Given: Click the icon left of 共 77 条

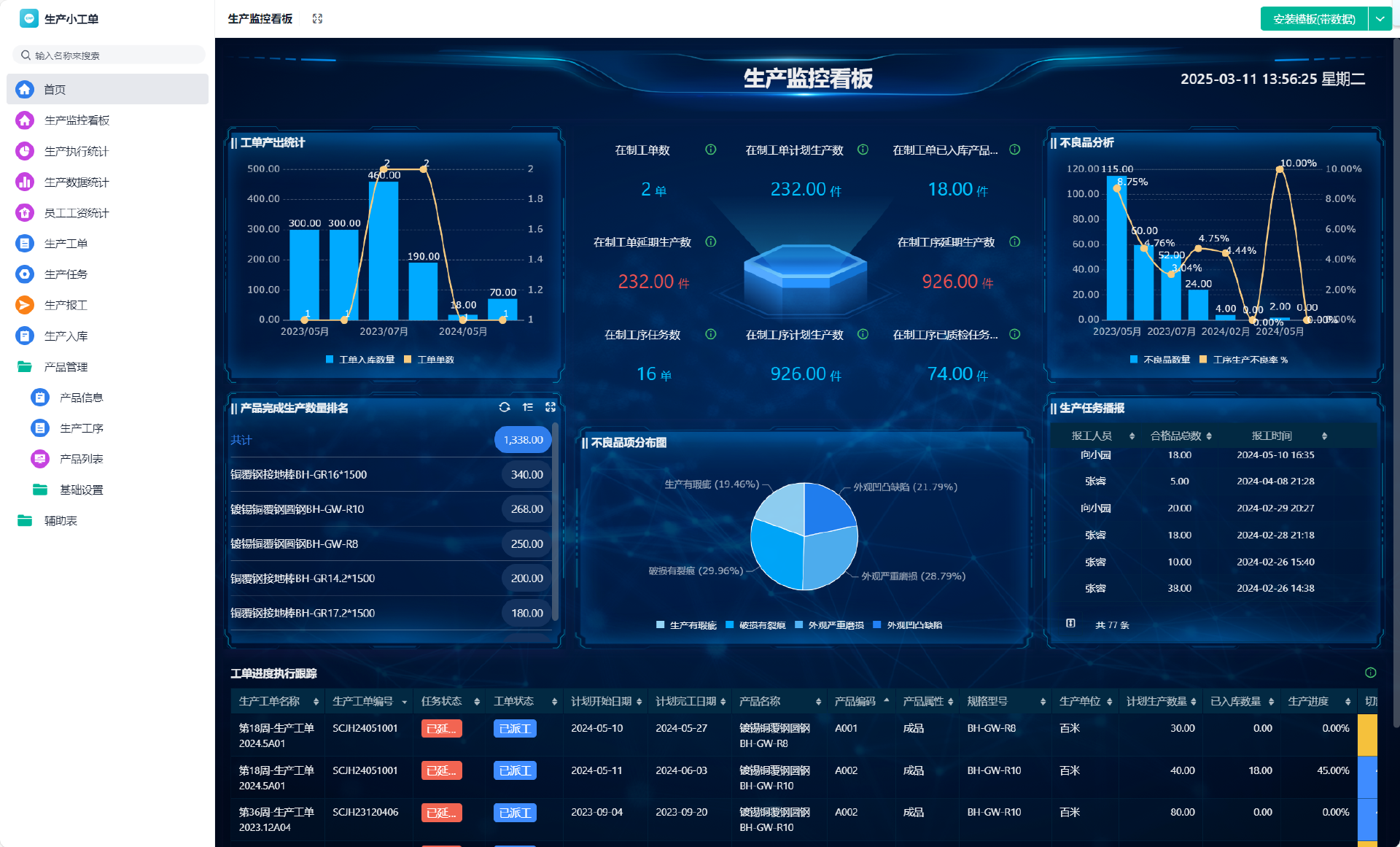Looking at the screenshot, I should (1070, 624).
